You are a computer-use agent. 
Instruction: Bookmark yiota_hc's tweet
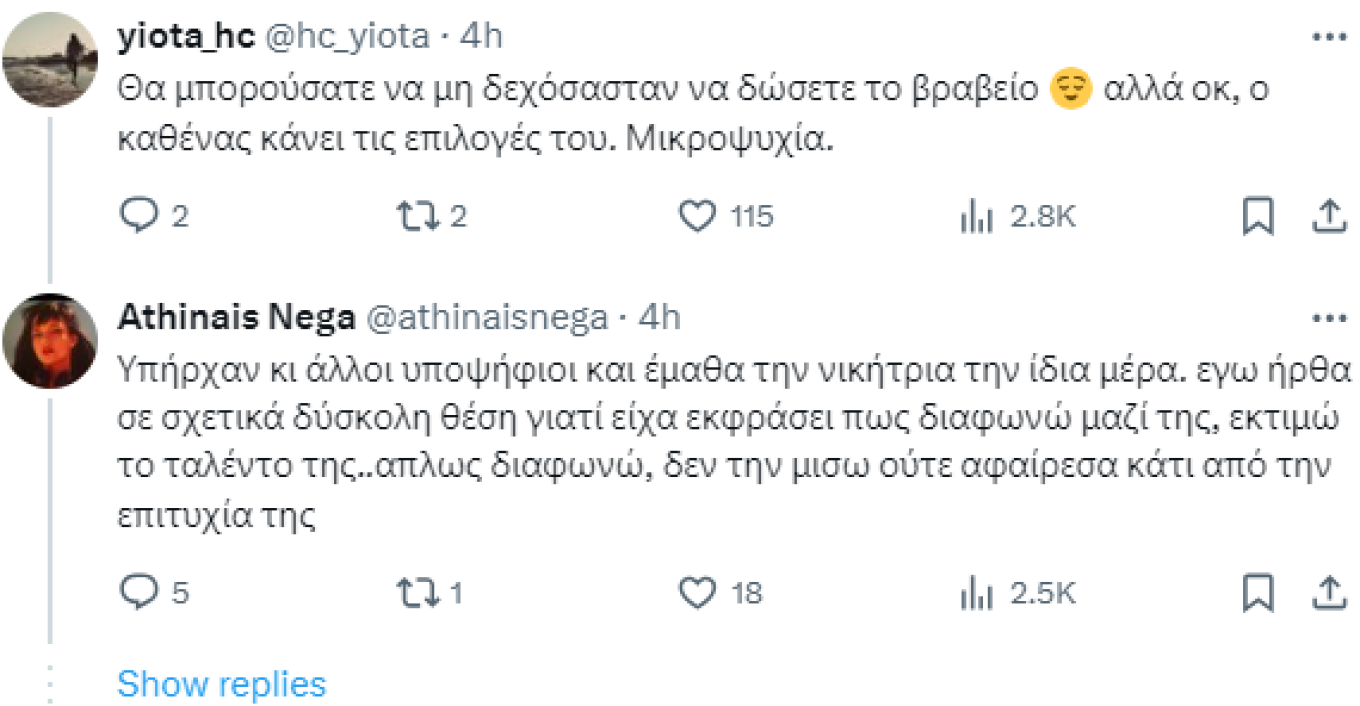point(1258,216)
